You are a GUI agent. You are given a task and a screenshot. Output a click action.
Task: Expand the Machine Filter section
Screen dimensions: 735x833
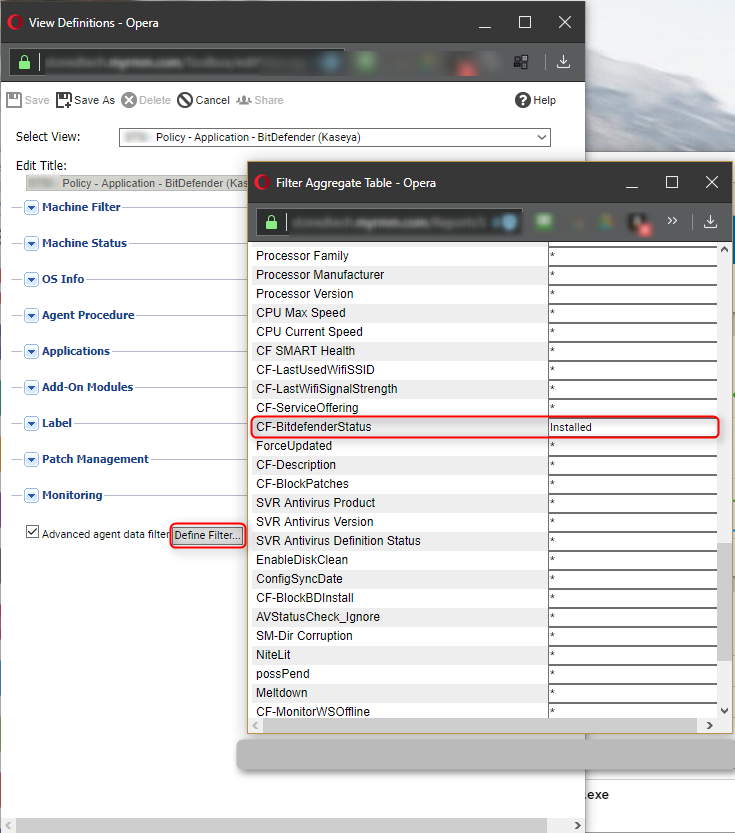31,207
